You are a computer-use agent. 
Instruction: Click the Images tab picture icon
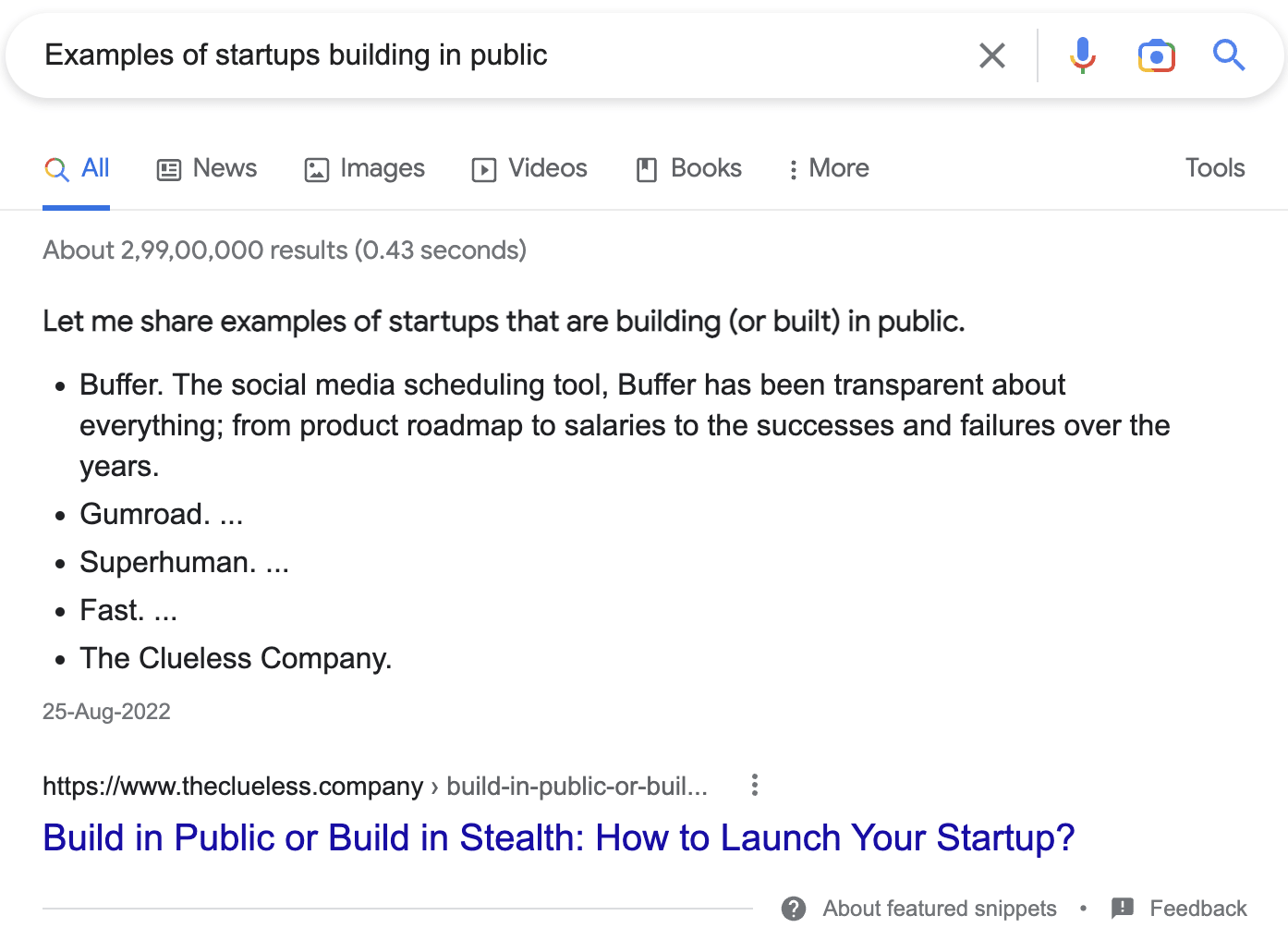pyautogui.click(x=317, y=169)
